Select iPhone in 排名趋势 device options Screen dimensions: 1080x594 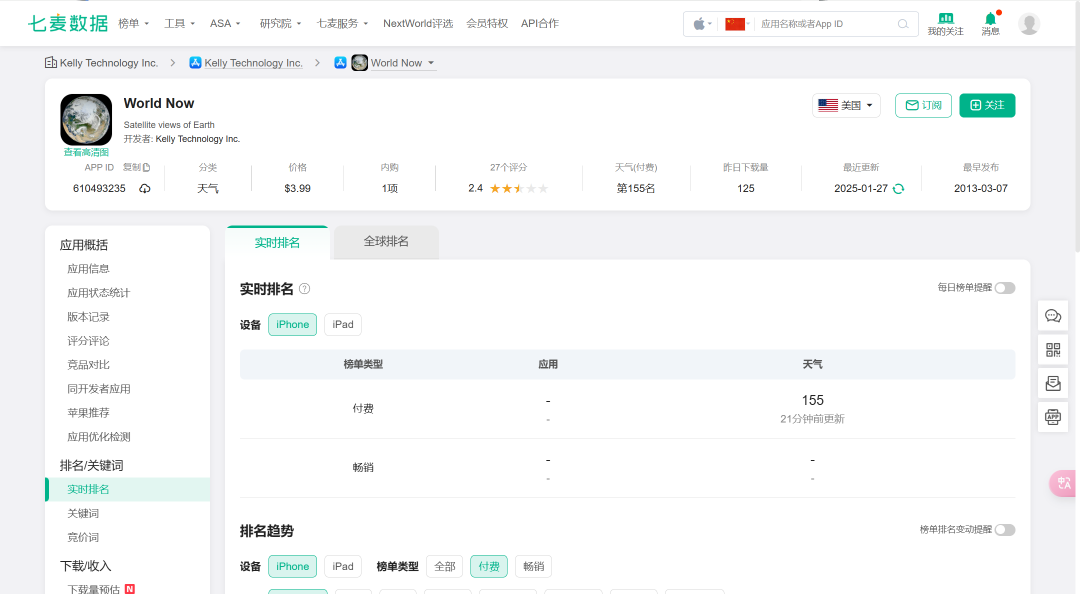coord(293,566)
